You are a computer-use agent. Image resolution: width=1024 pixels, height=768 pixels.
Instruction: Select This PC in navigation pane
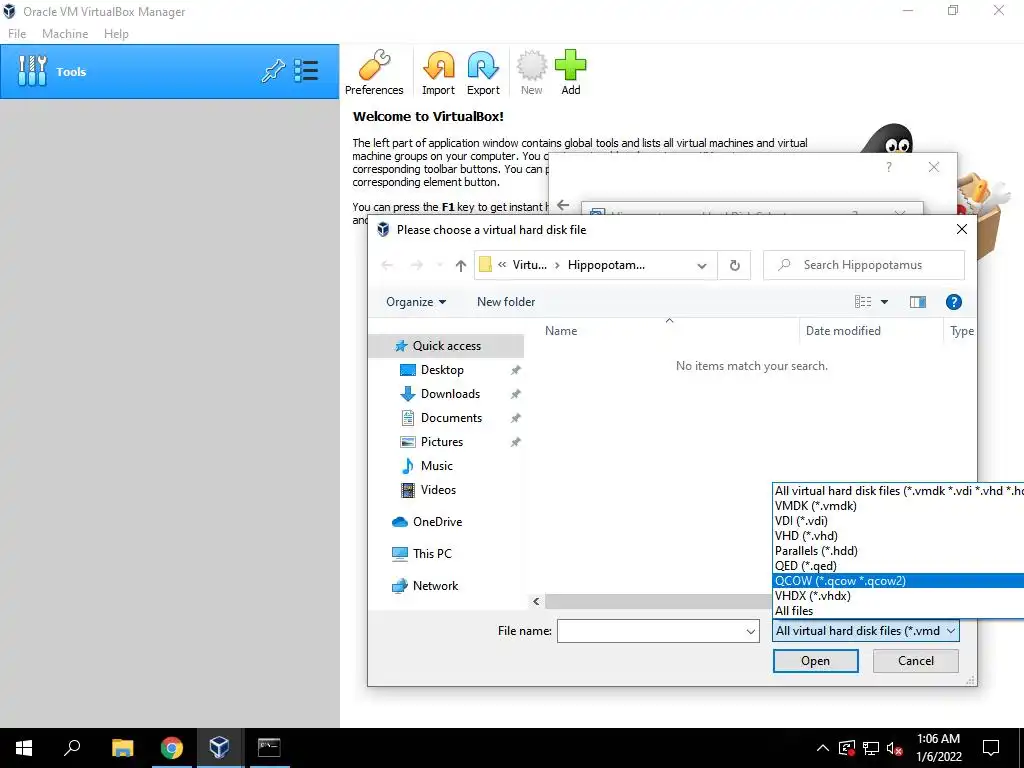coord(432,554)
